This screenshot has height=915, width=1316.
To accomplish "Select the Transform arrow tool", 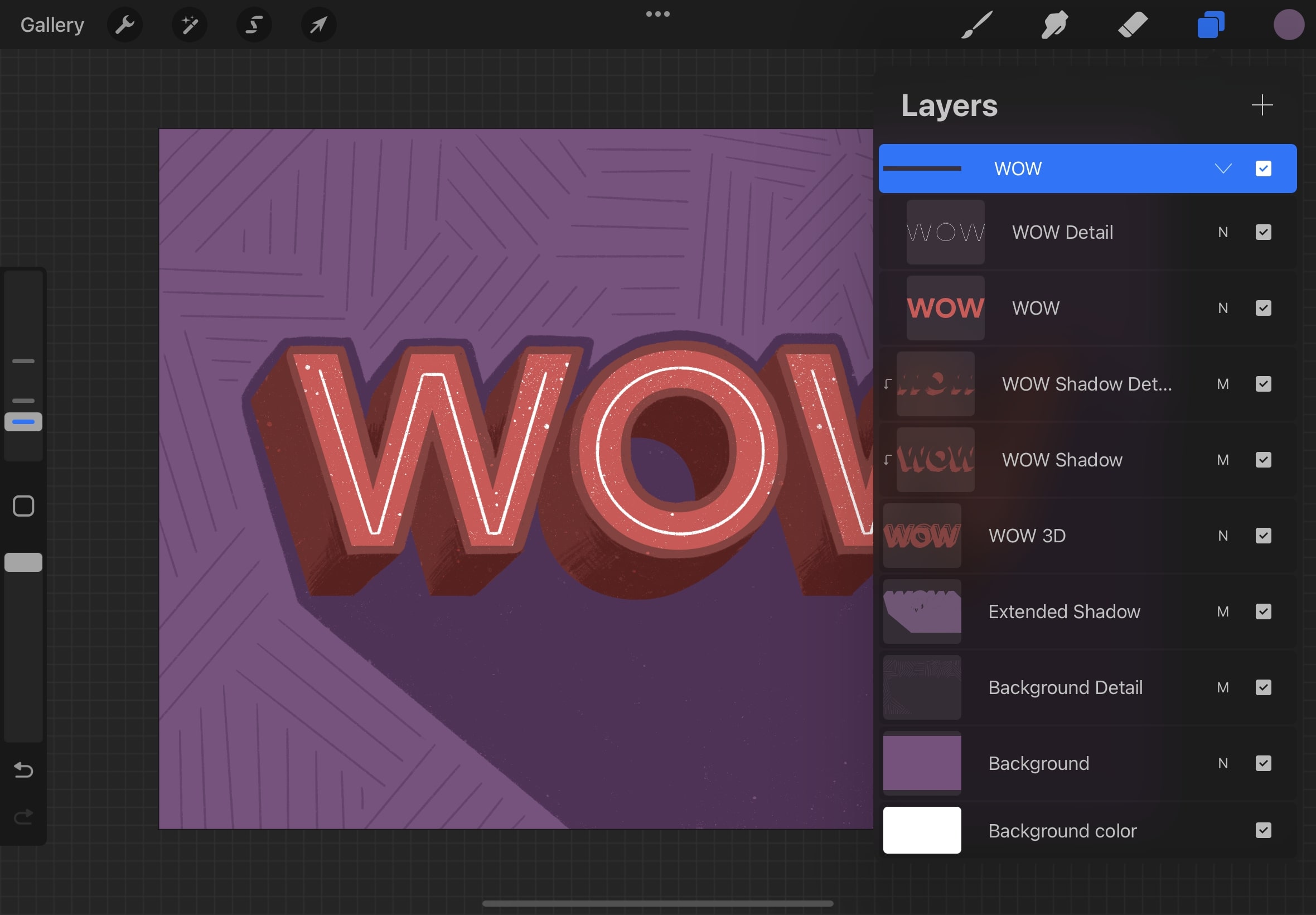I will click(318, 24).
